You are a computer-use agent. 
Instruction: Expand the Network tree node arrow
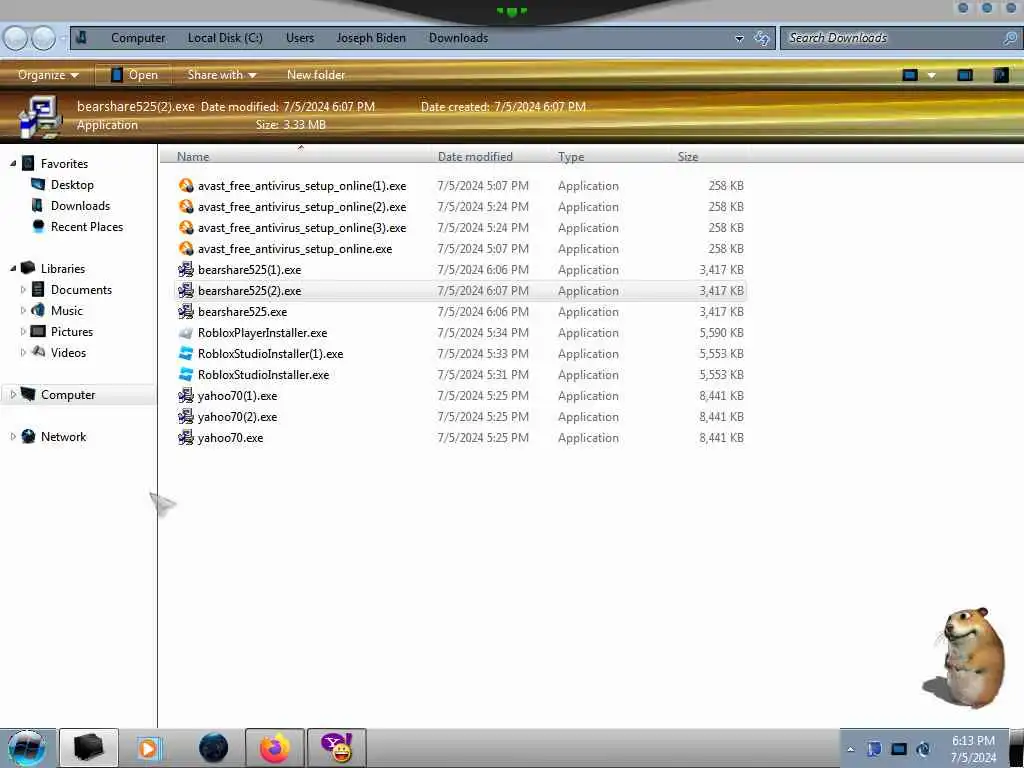click(x=13, y=436)
